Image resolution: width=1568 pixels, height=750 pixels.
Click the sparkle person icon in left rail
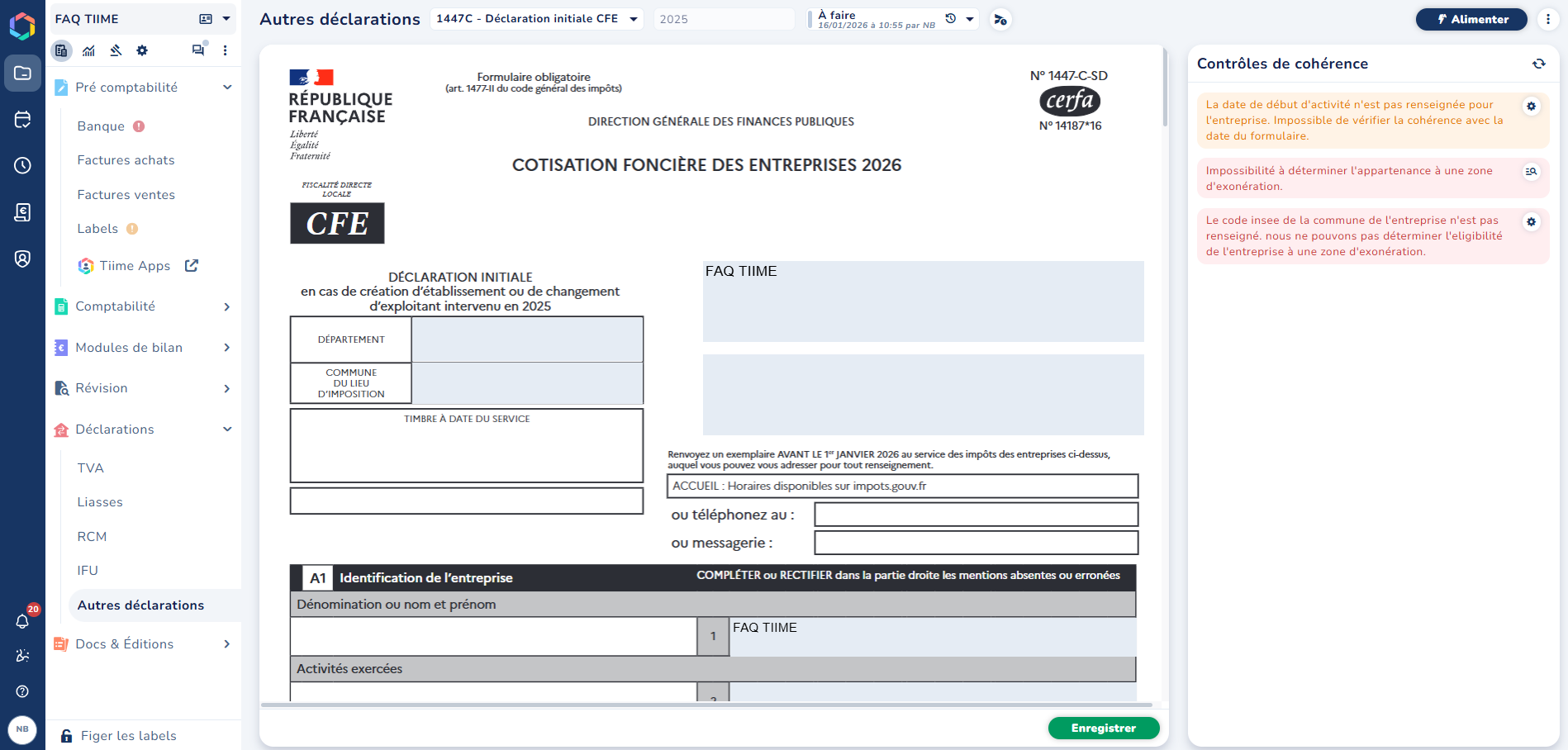[x=22, y=656]
